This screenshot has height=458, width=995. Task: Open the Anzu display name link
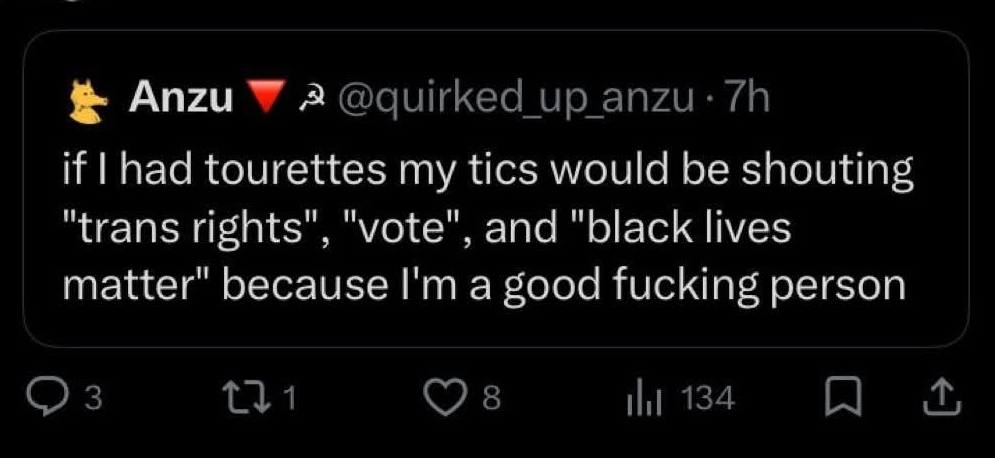pyautogui.click(x=182, y=97)
